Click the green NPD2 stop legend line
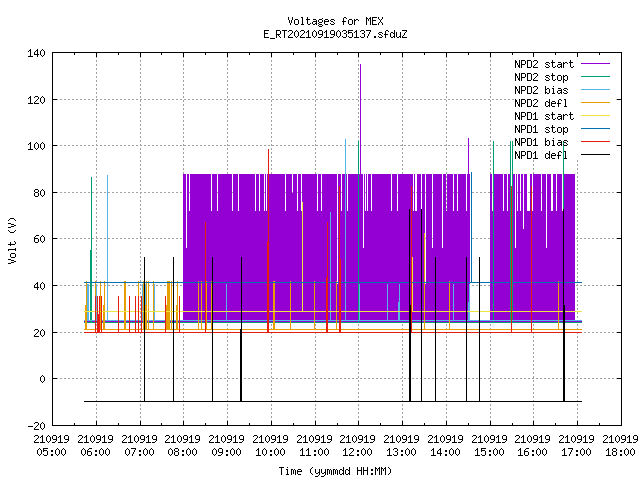 [595, 76]
